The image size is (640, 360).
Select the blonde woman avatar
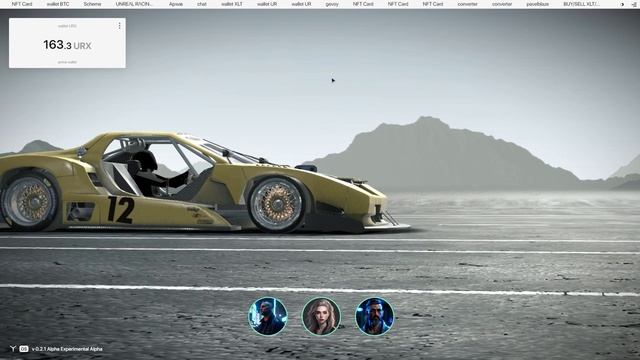coord(321,316)
